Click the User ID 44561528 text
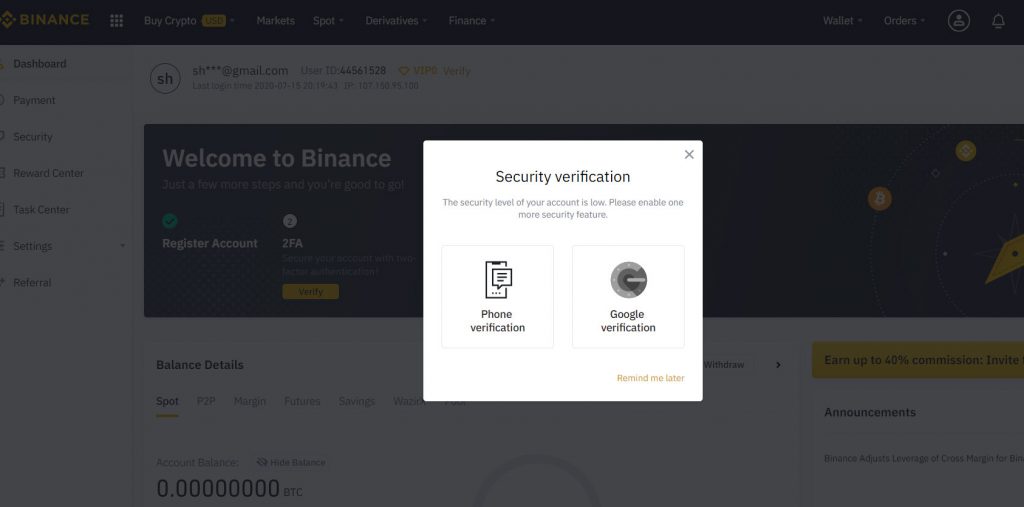The width and height of the screenshot is (1024, 507). pyautogui.click(x=343, y=71)
